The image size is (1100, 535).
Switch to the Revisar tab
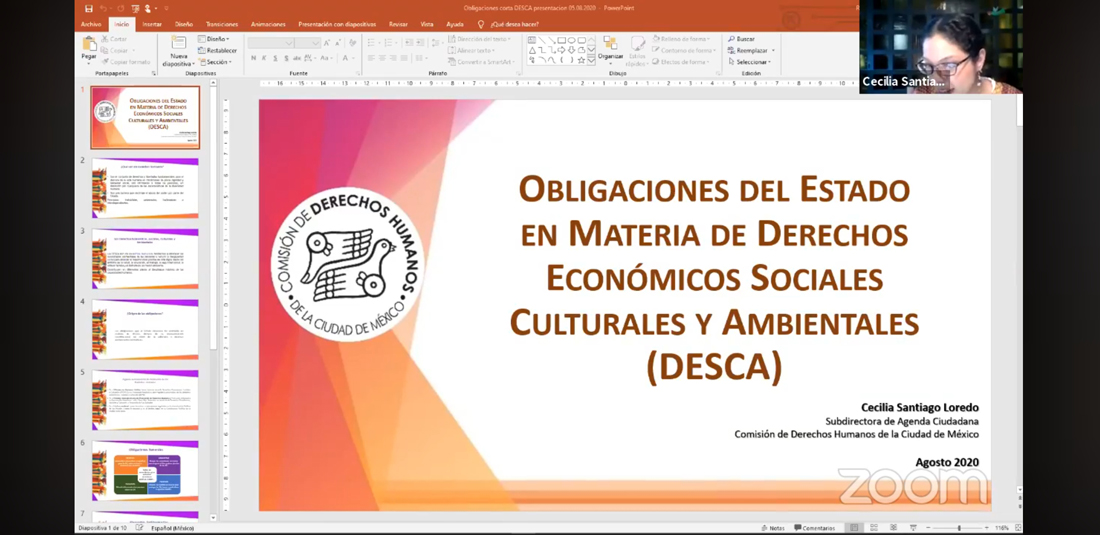pyautogui.click(x=398, y=24)
